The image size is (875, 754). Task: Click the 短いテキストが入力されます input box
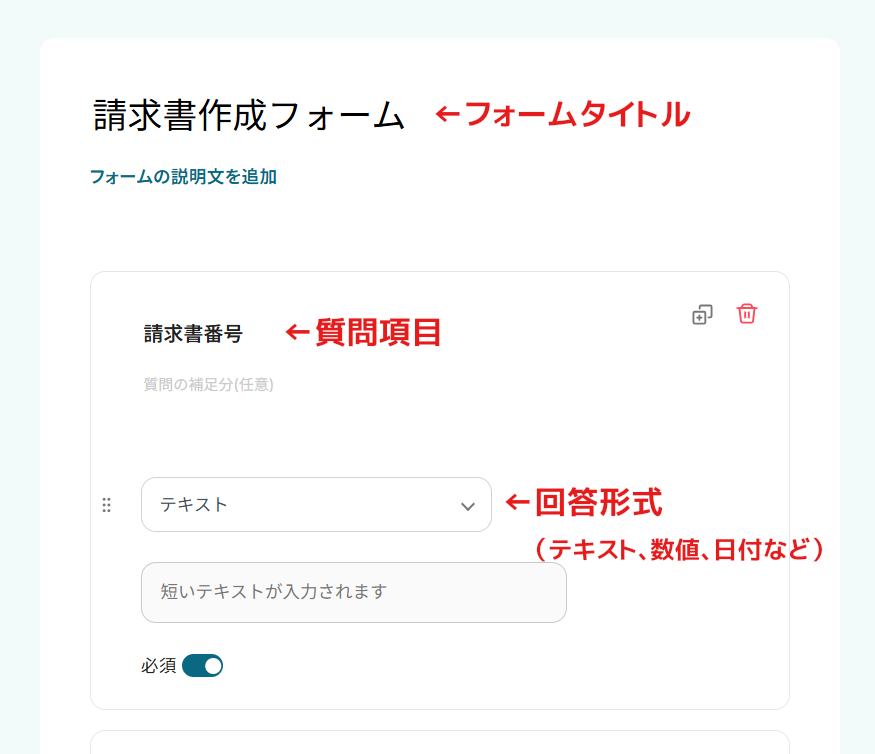point(354,592)
